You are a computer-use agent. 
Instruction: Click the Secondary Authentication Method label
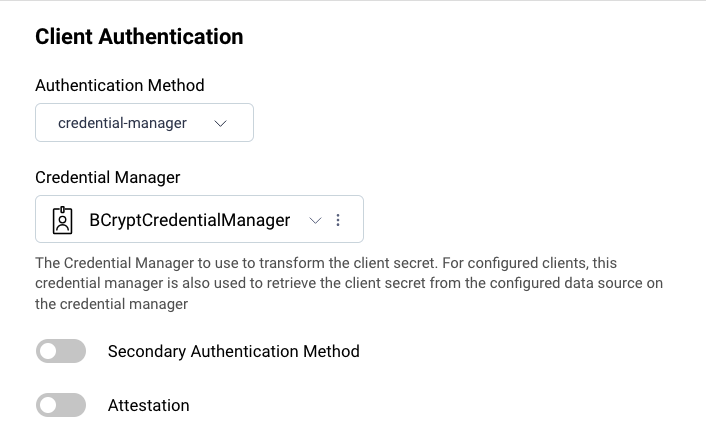(x=234, y=351)
